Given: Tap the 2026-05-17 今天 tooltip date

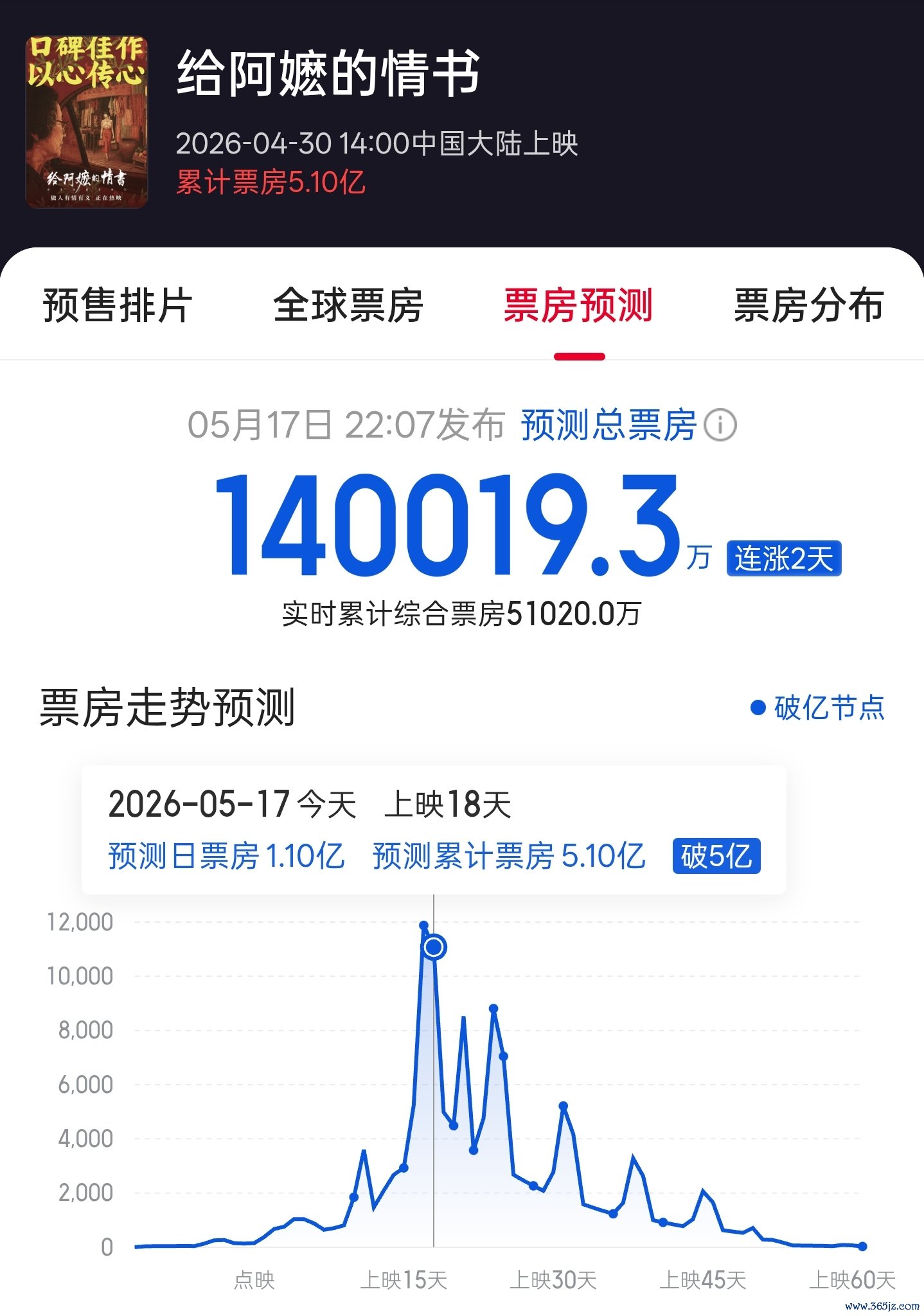Looking at the screenshot, I should (x=232, y=805).
